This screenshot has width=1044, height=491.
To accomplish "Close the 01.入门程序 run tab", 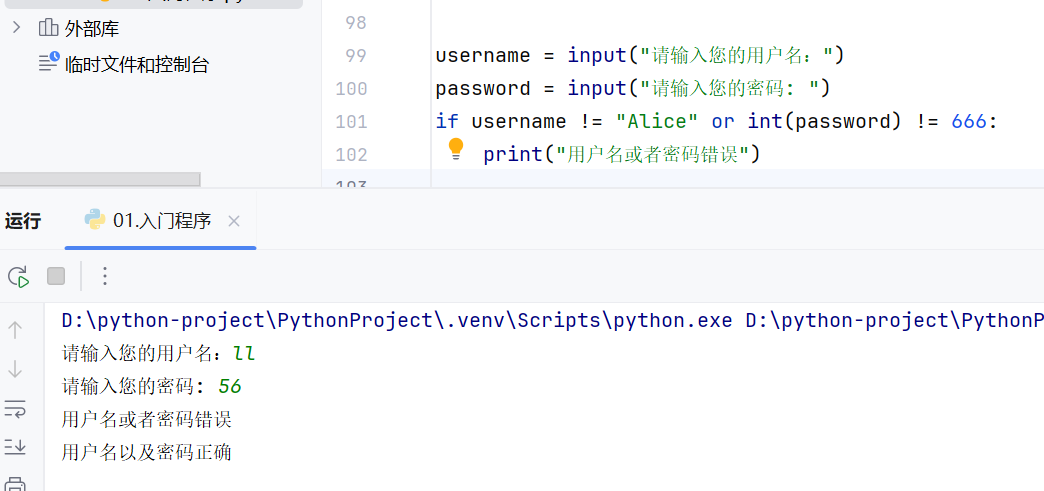I will coord(234,221).
